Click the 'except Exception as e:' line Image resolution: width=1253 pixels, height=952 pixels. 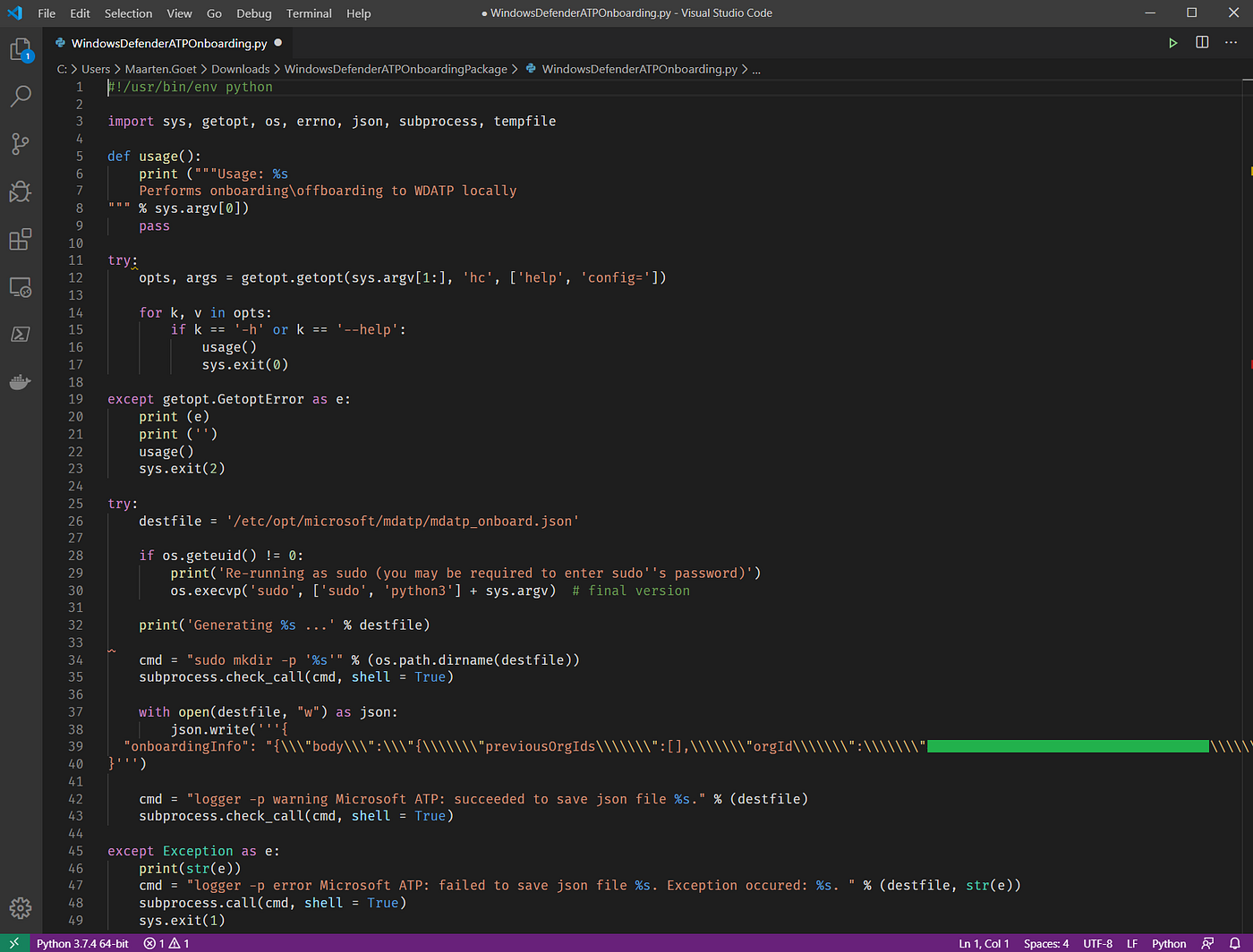pyautogui.click(x=193, y=851)
